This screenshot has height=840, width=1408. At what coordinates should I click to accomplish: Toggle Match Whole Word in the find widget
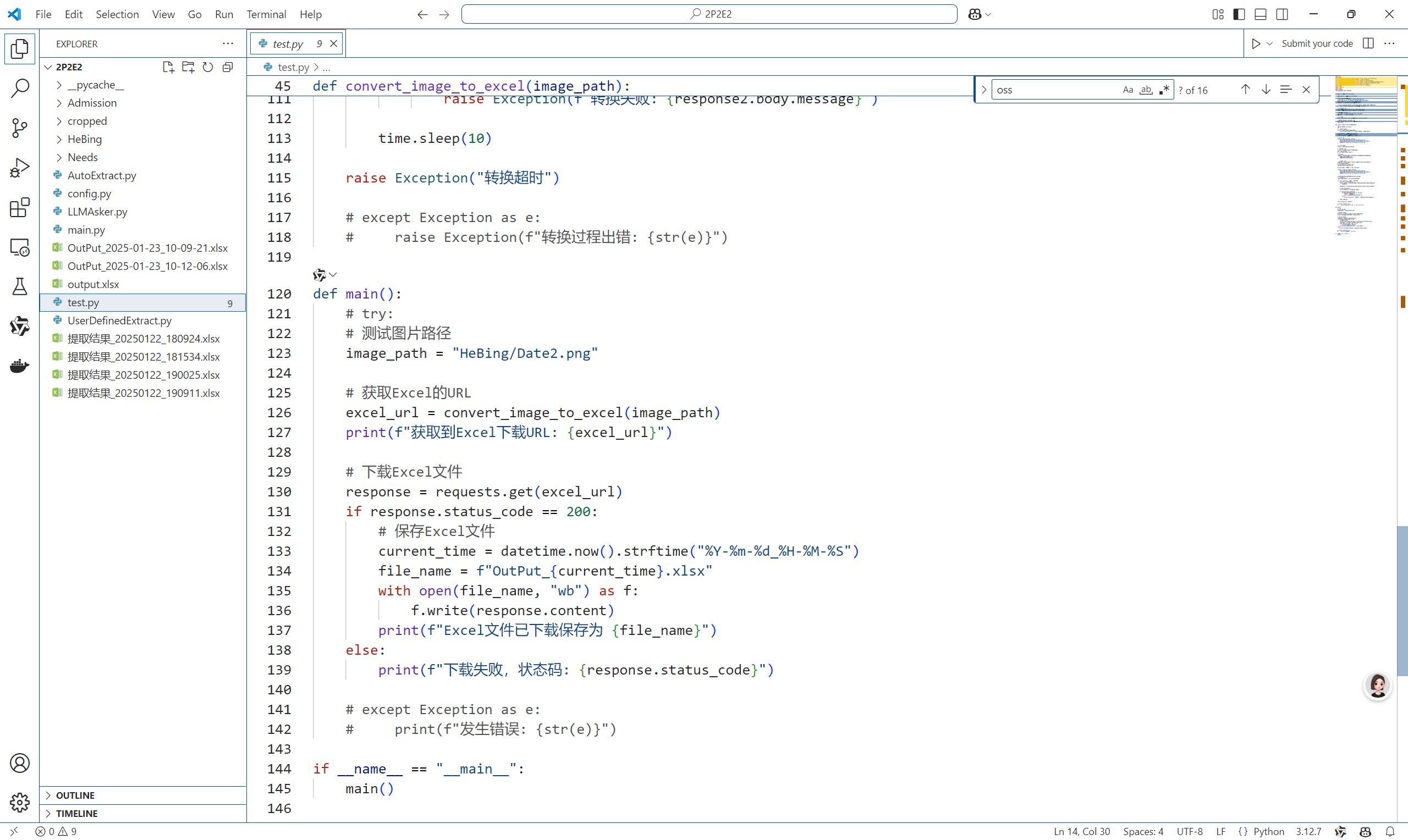[1146, 90]
